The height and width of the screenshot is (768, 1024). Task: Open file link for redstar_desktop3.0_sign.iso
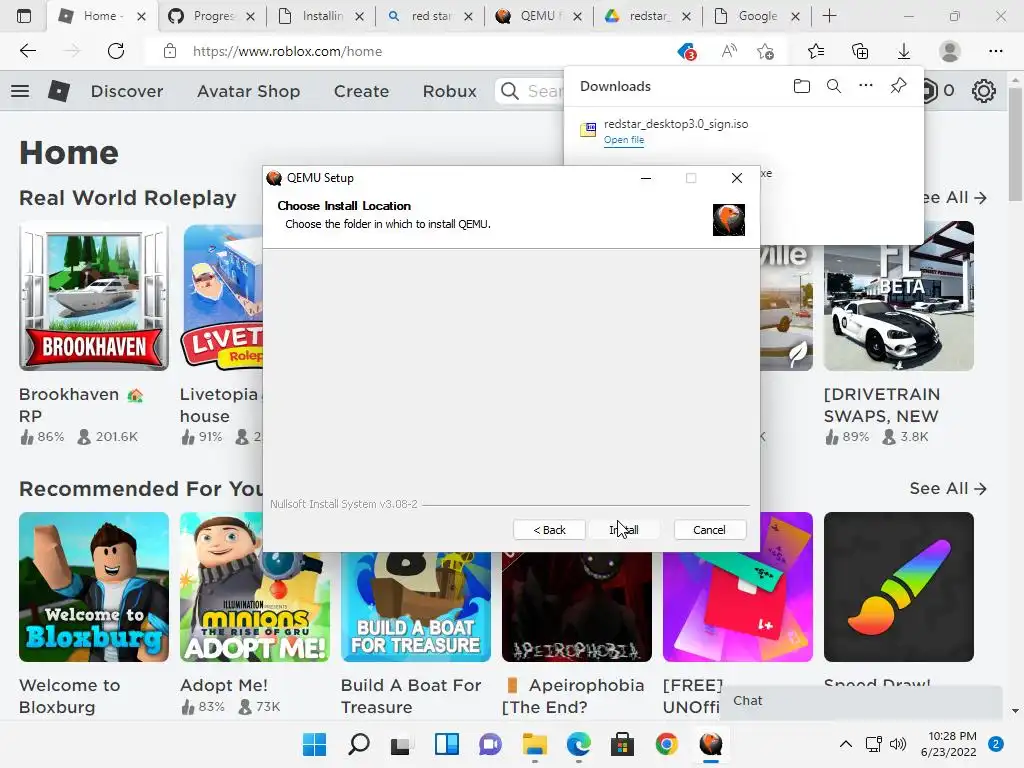pyautogui.click(x=624, y=140)
